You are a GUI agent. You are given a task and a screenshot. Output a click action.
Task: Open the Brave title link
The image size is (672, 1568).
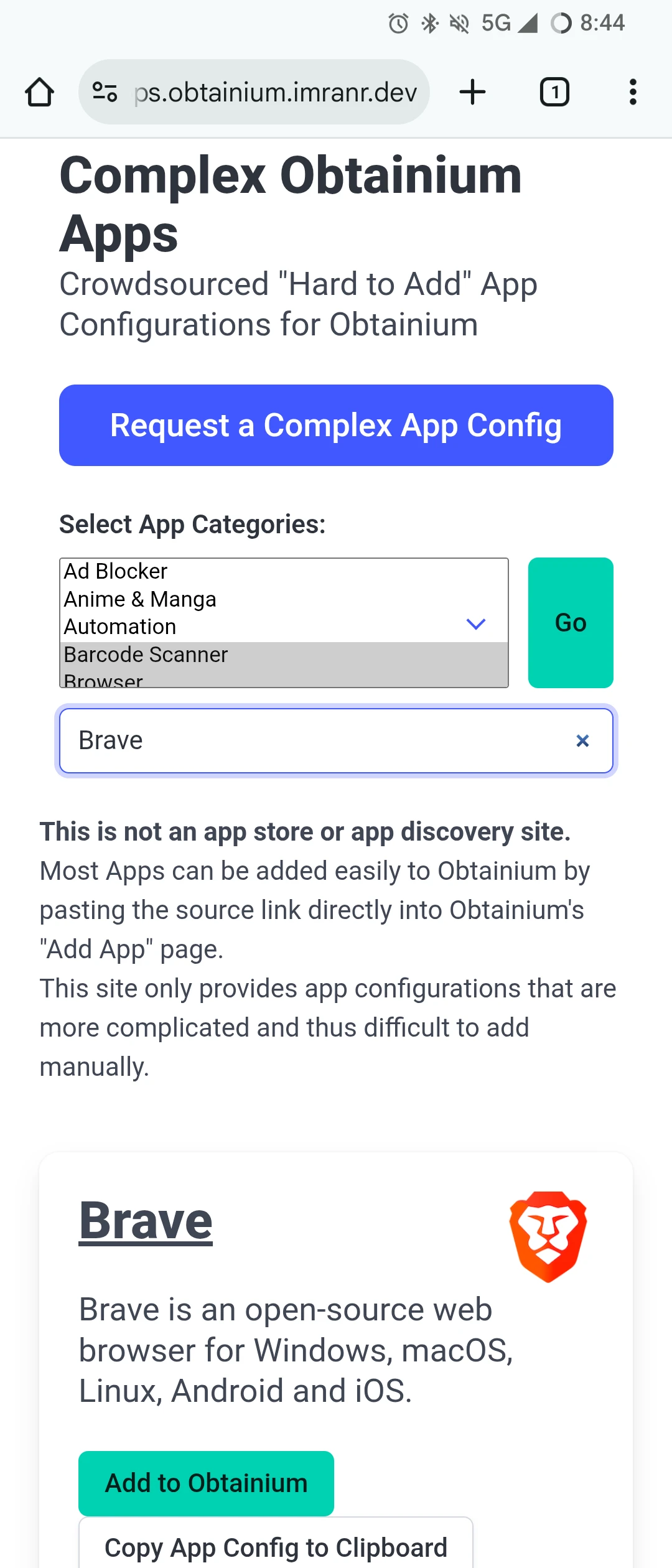coord(146,1221)
